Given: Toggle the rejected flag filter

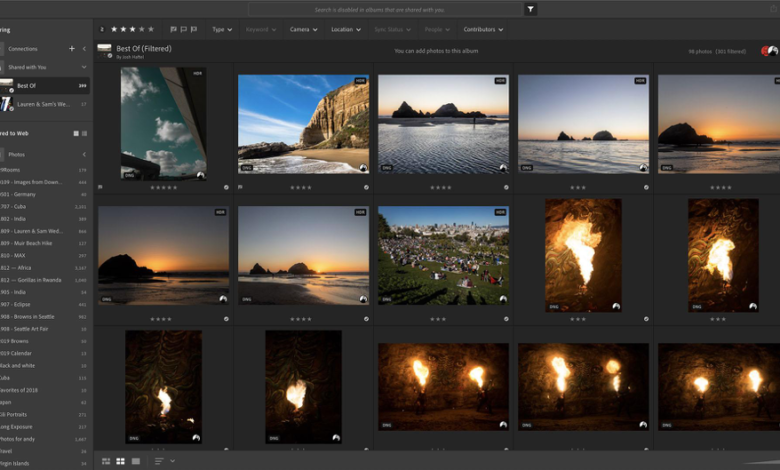Looking at the screenshot, I should pyautogui.click(x=194, y=30).
